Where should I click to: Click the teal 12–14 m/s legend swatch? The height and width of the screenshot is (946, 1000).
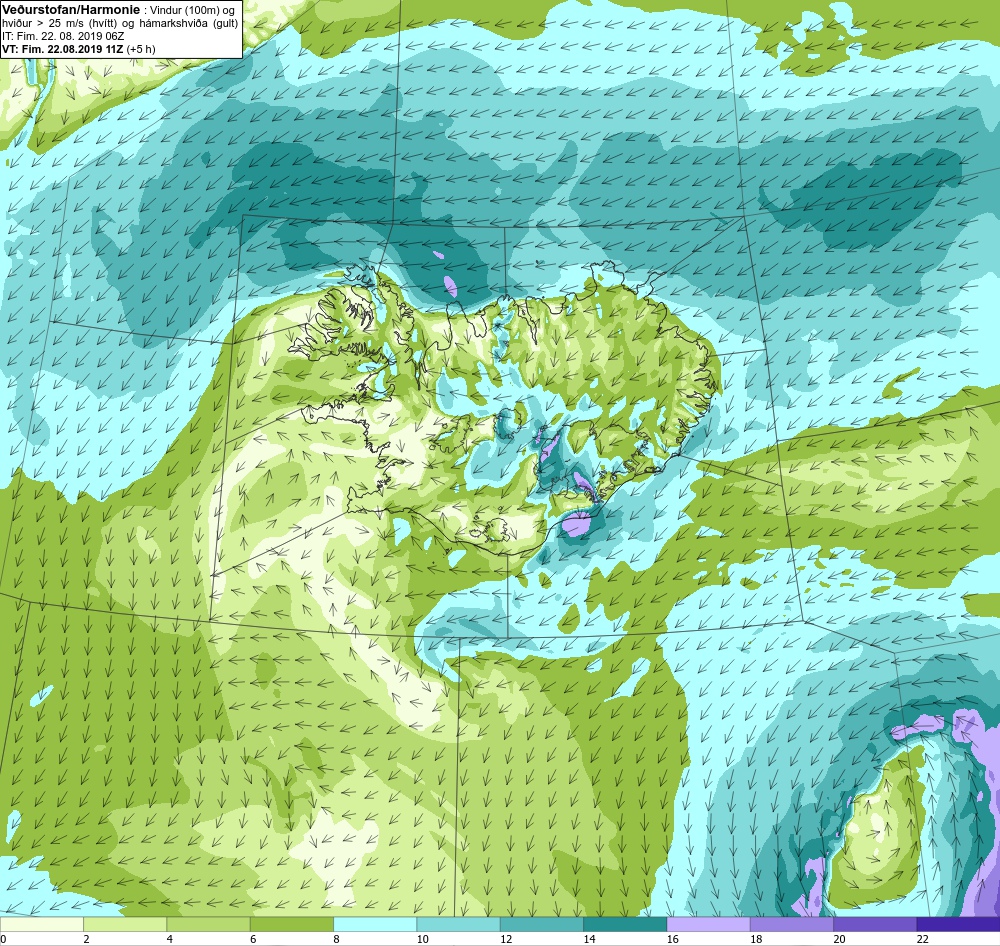(541, 924)
